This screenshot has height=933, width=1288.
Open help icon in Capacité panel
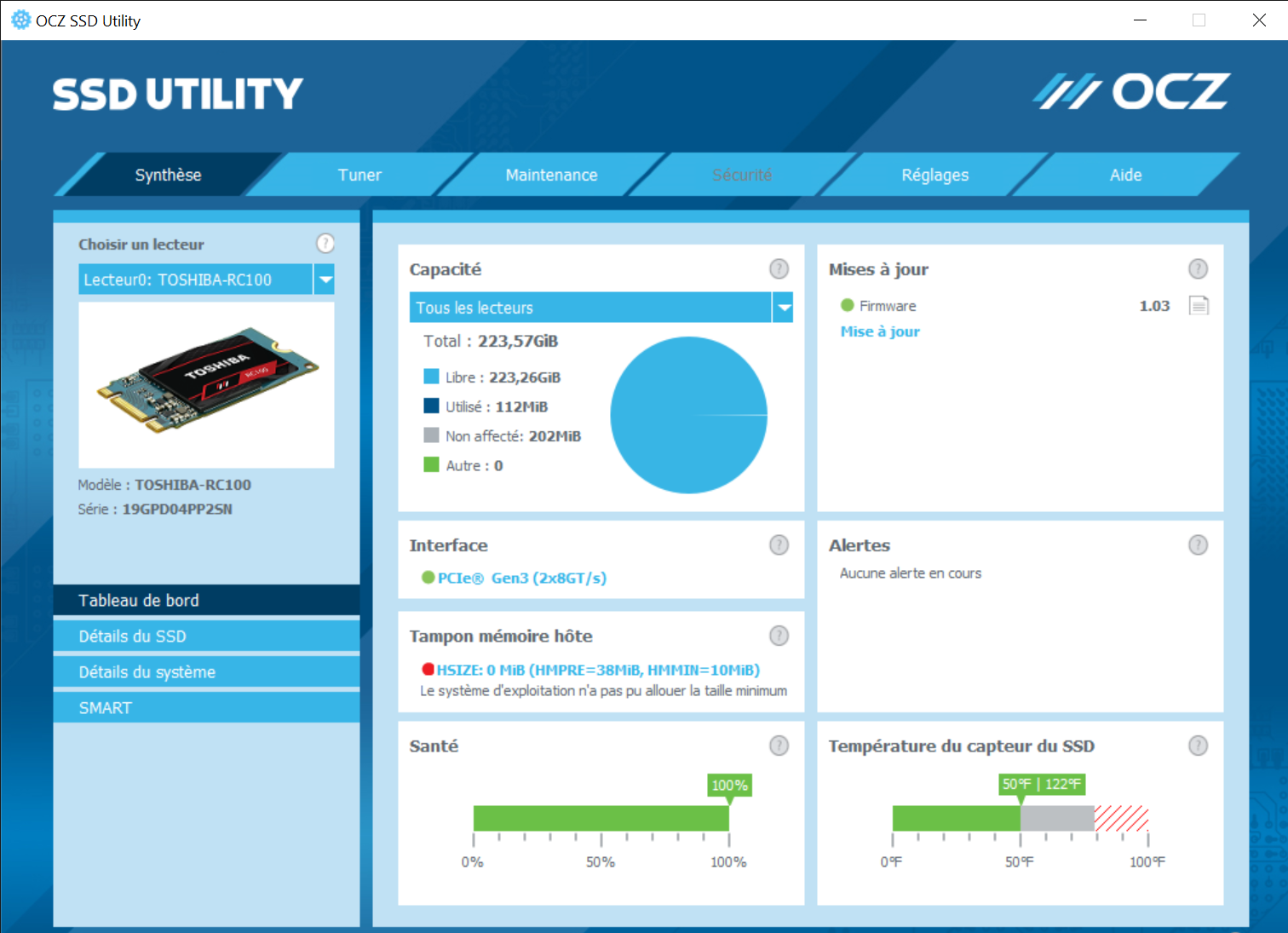coord(779,269)
